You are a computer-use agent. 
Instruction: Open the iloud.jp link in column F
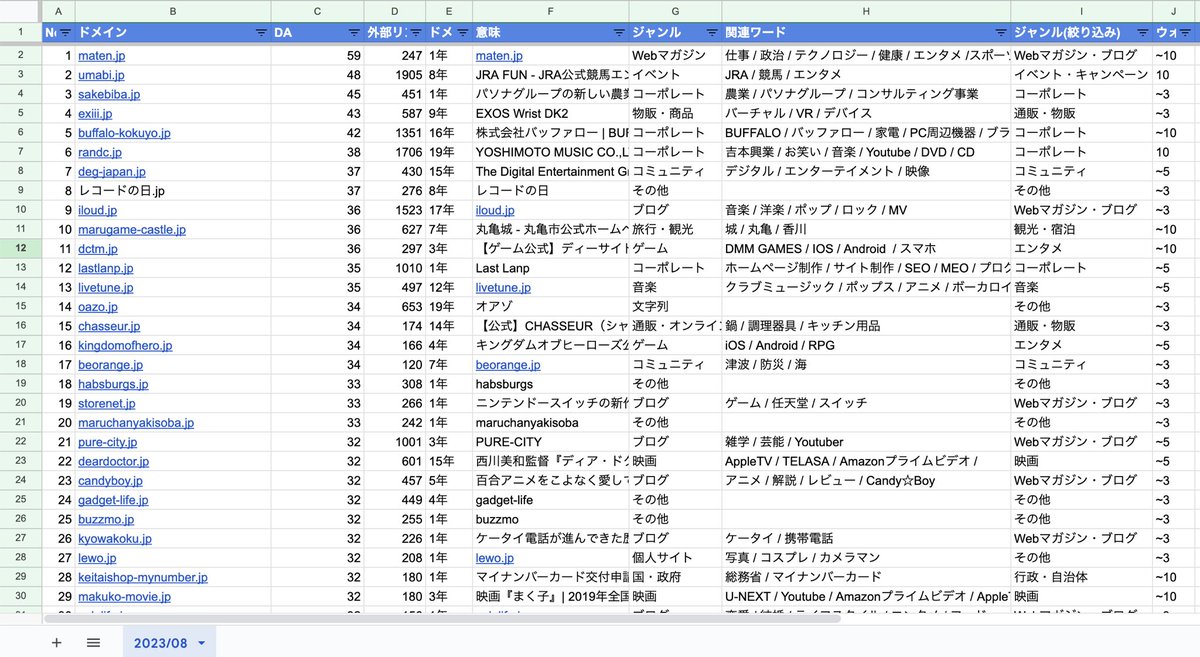[x=495, y=210]
